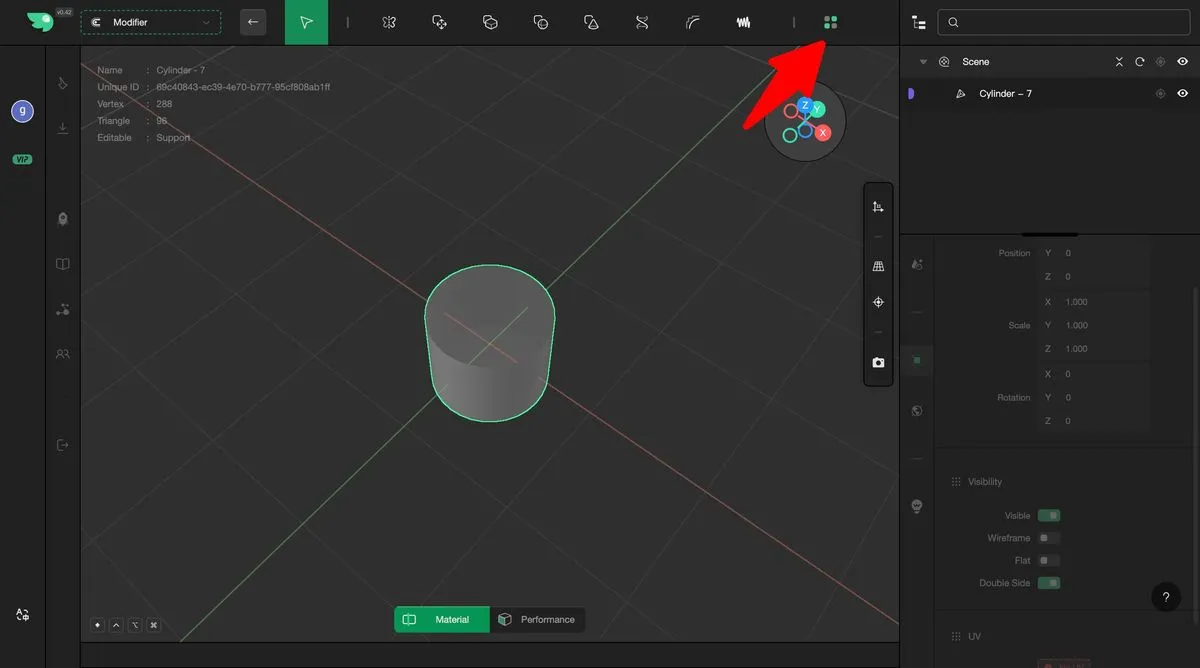Click the DNA-shaped twist modifier icon
This screenshot has width=1200, height=668.
642,22
